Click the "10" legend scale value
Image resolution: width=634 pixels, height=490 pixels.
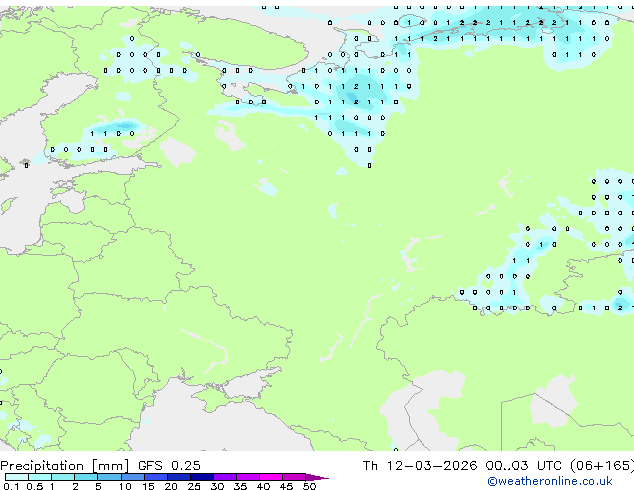[x=125, y=486]
